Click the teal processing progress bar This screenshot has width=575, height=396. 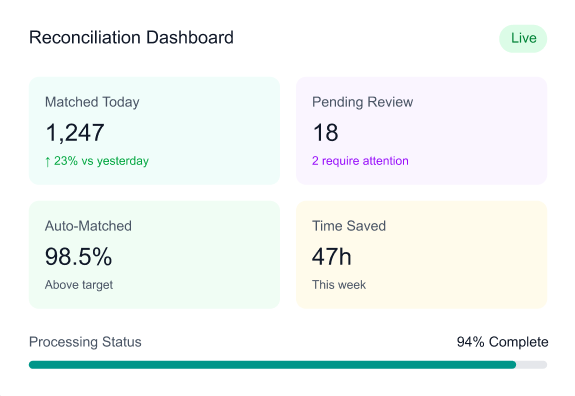tap(272, 365)
